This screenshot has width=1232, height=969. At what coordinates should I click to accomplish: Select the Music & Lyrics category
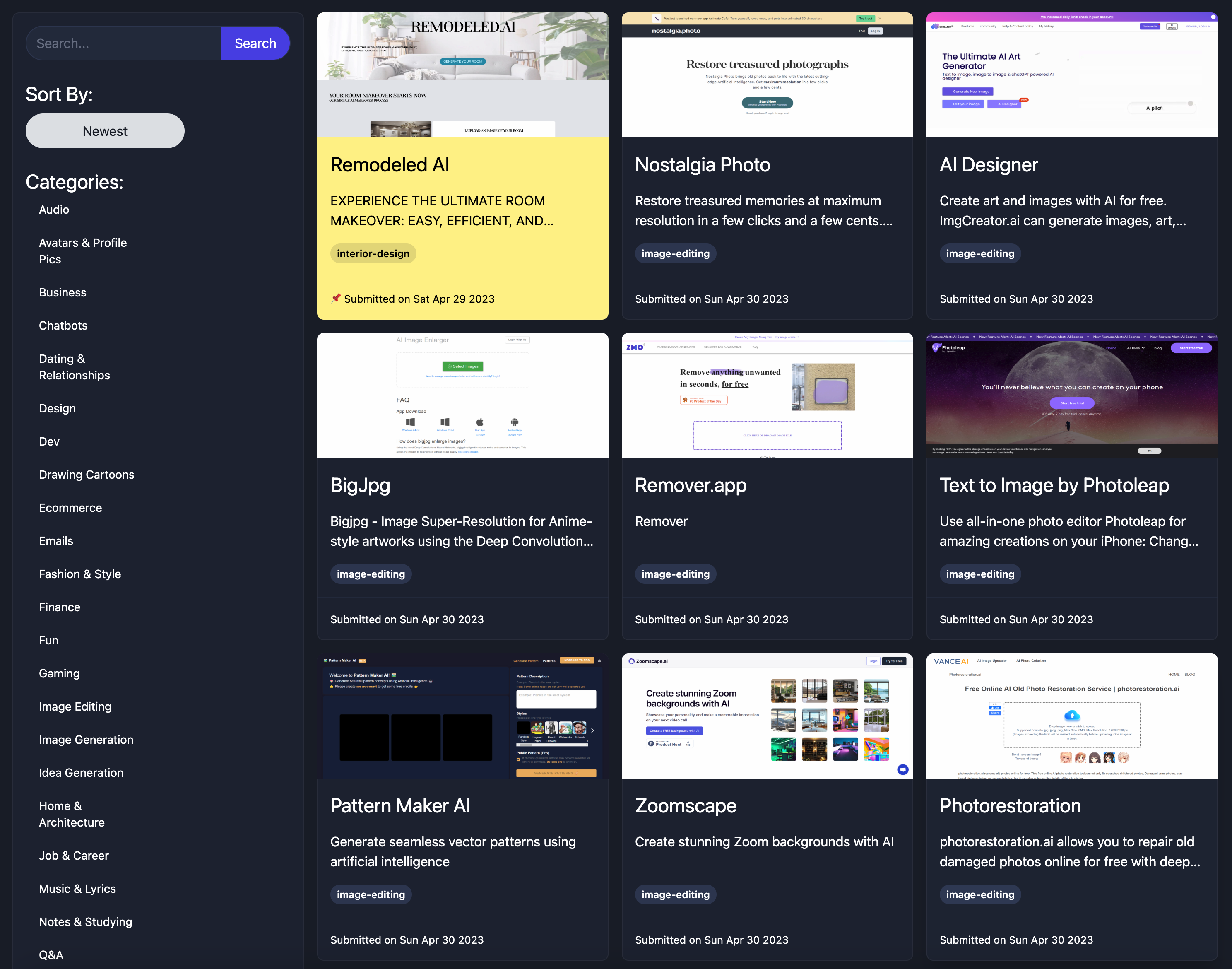pyautogui.click(x=77, y=888)
